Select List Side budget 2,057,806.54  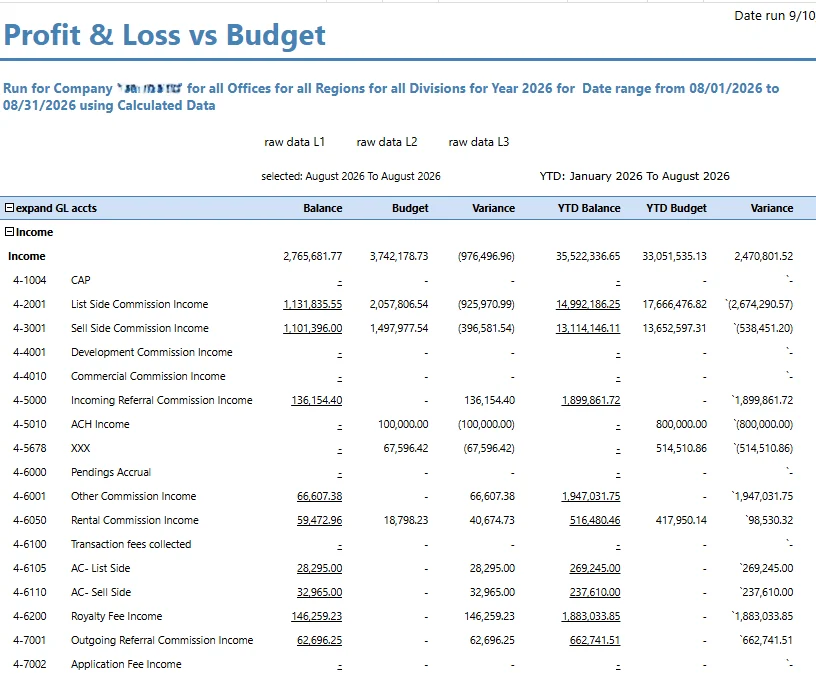399,304
